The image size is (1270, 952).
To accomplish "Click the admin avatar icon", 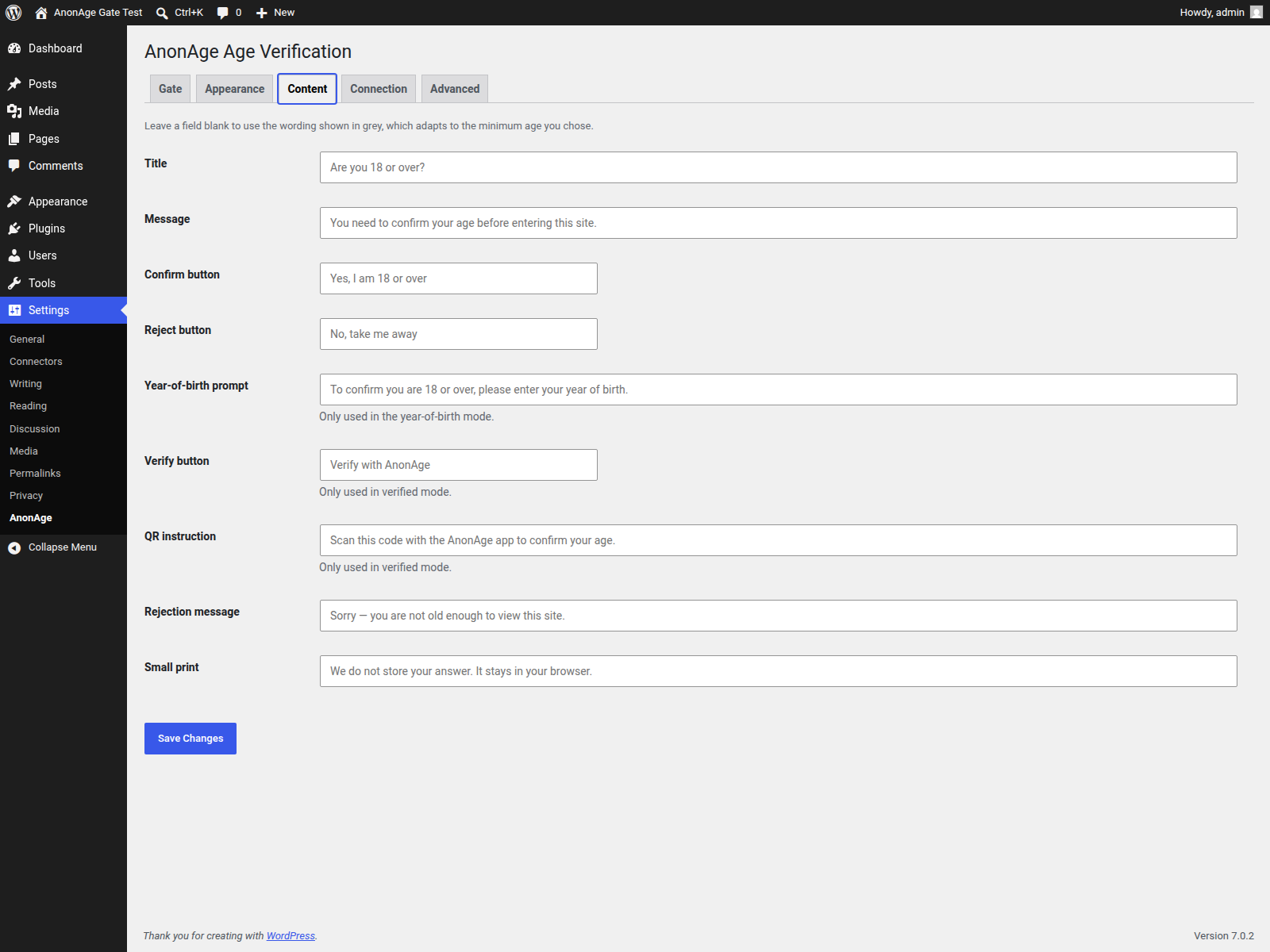I will coord(1257,13).
